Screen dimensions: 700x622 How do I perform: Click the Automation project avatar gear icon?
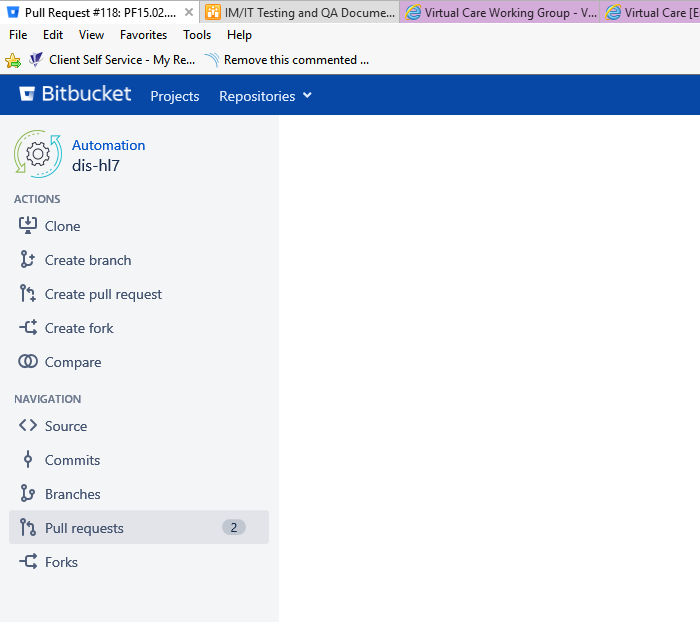(x=38, y=154)
